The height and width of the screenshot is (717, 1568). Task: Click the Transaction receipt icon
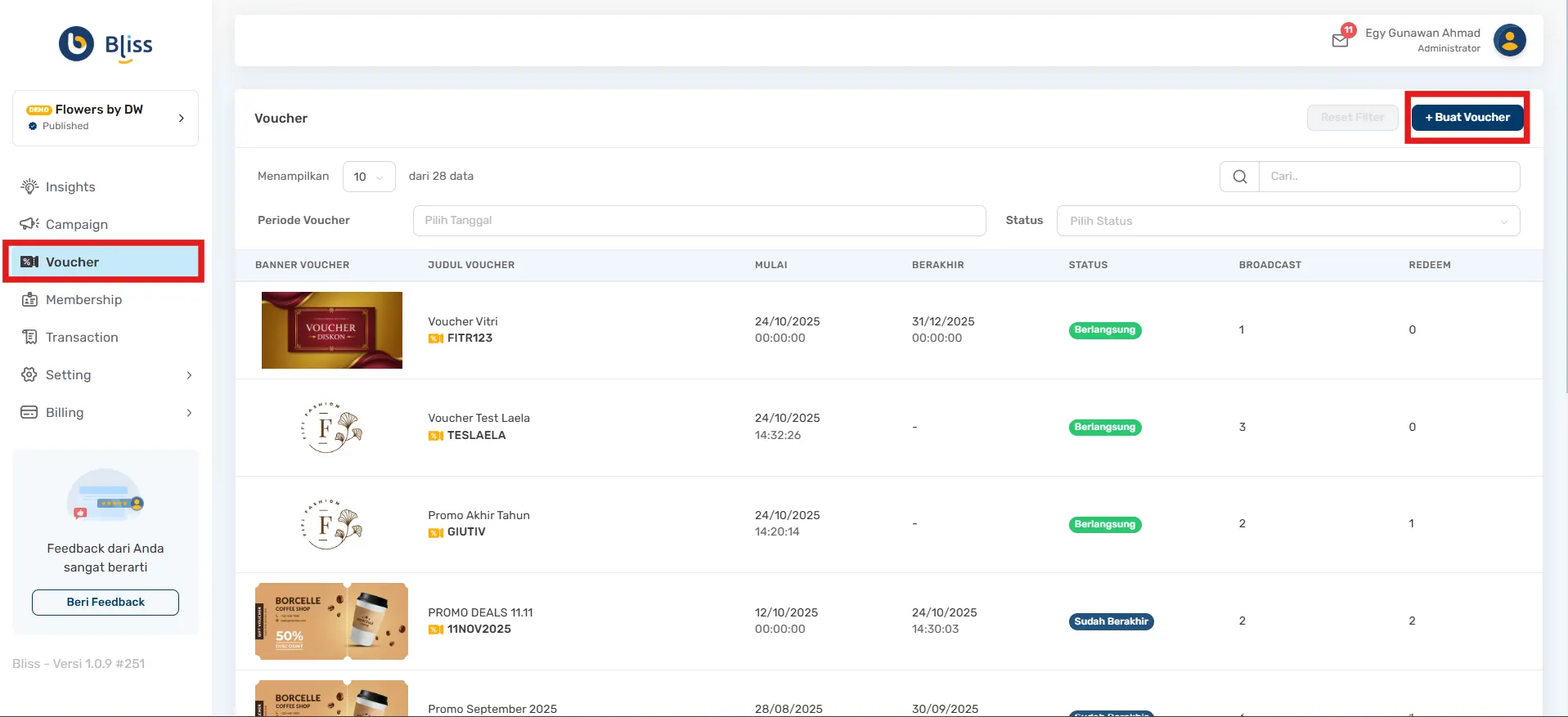pyautogui.click(x=29, y=337)
